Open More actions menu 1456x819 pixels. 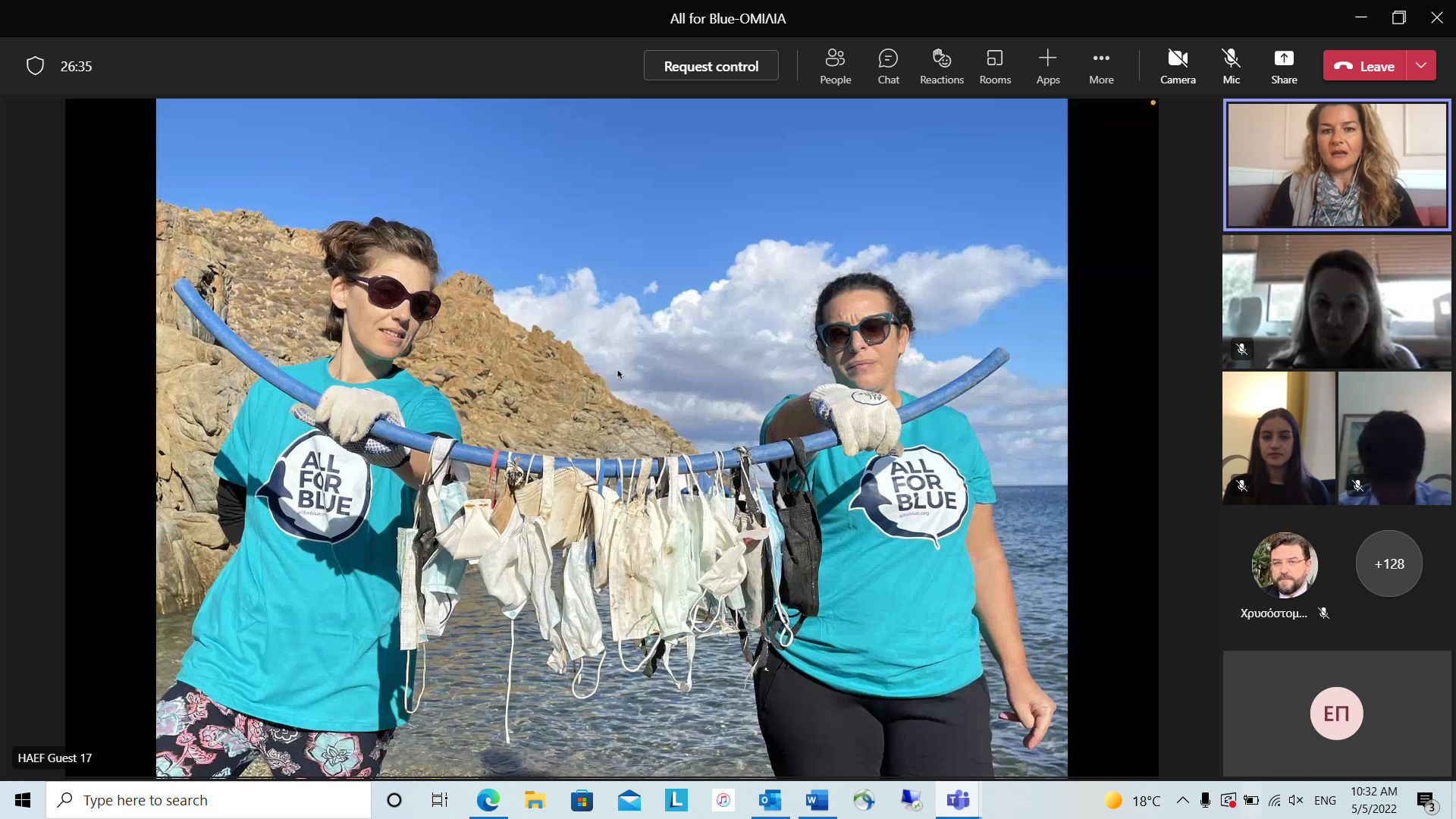1101,66
